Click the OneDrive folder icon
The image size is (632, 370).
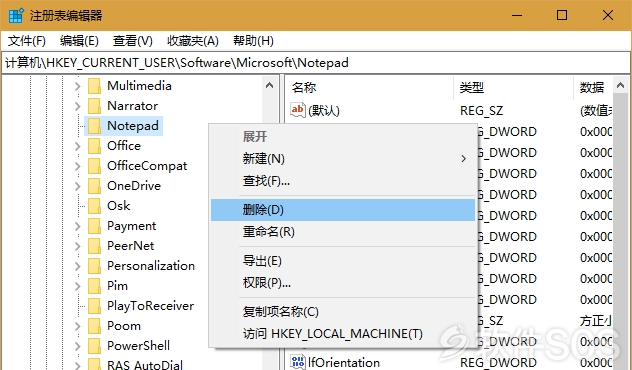(94, 186)
